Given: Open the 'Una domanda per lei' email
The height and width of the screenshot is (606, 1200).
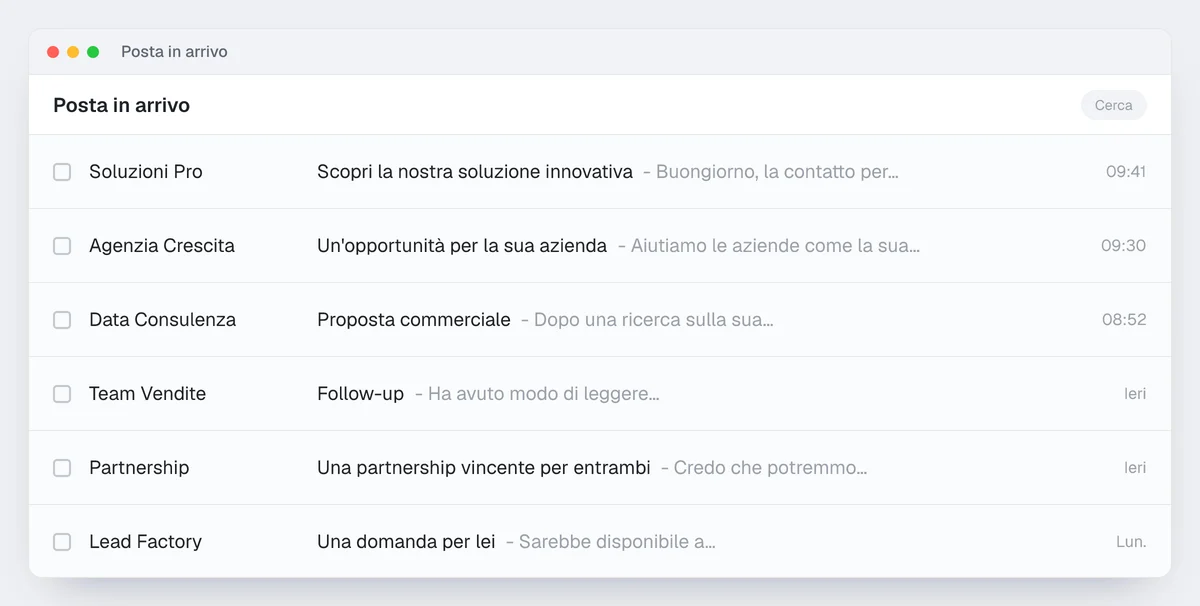Looking at the screenshot, I should tap(406, 542).
